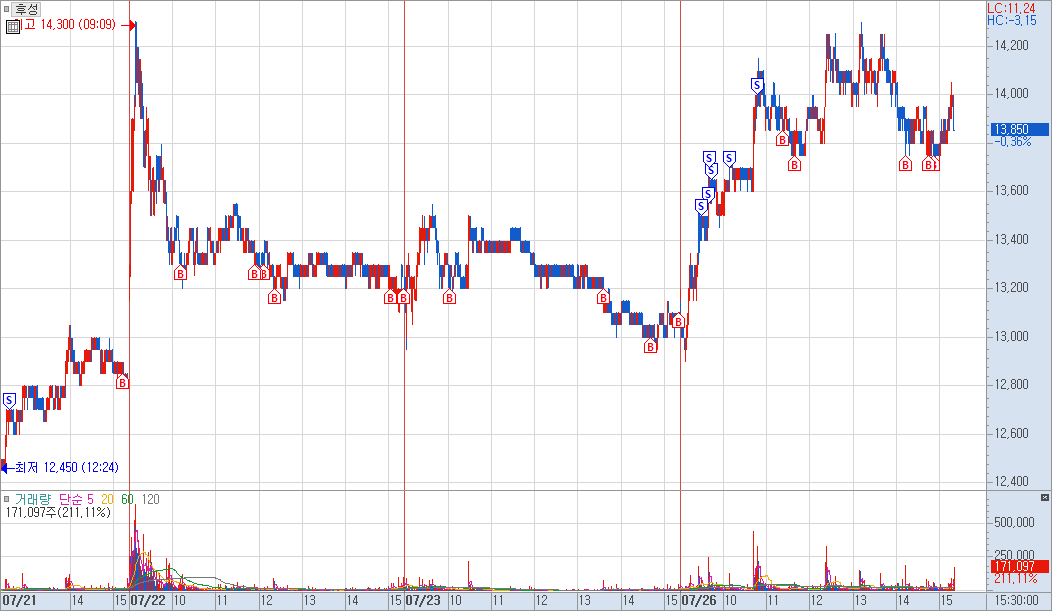Click the Buy marker at 14:00 on 07/26
Screen dimensions: 1053x611
[x=905, y=164]
